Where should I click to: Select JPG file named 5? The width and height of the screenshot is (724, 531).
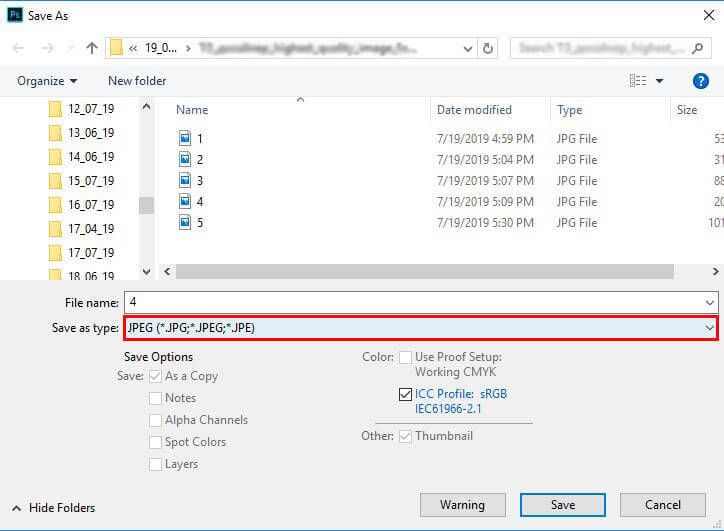tap(191, 223)
